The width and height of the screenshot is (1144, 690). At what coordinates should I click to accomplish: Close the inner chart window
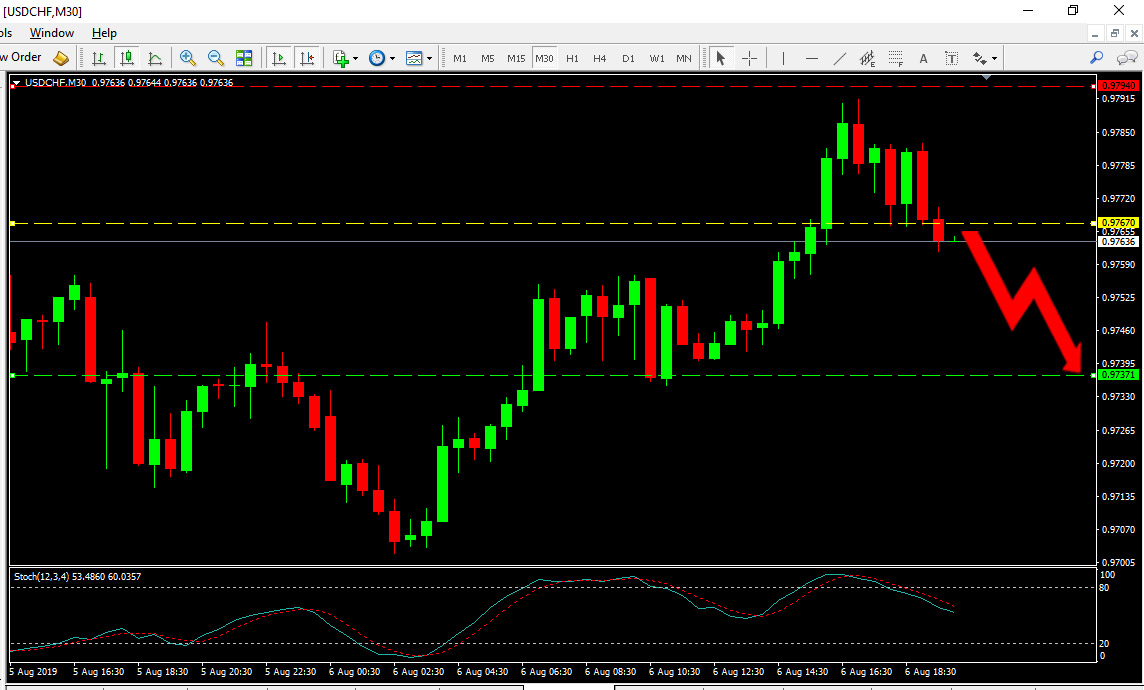pos(1135,34)
